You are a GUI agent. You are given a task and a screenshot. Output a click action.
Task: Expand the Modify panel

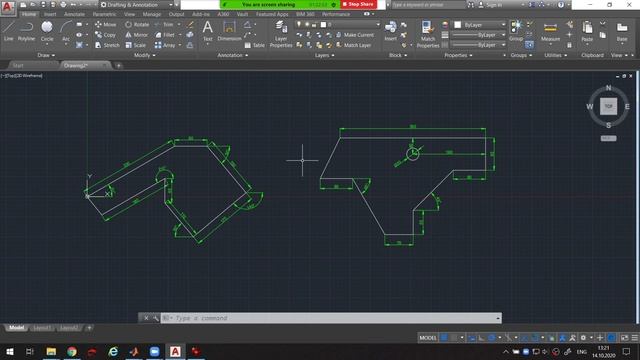pos(144,55)
